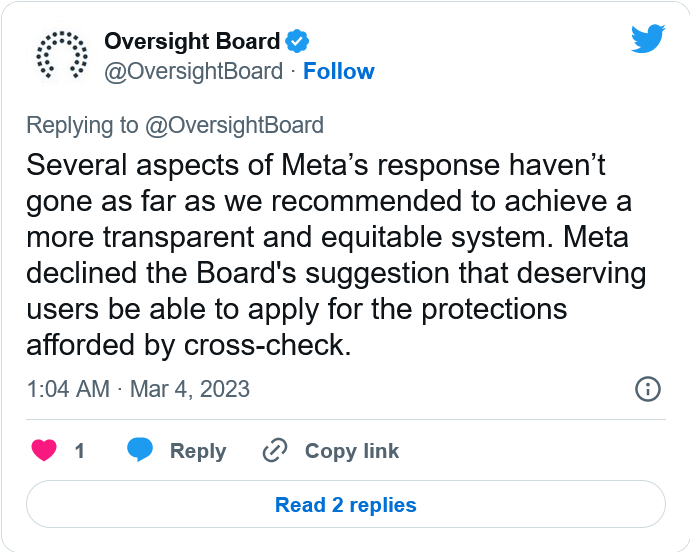The height and width of the screenshot is (552, 690).
Task: Open the Oversight Board display name
Action: click(x=192, y=41)
